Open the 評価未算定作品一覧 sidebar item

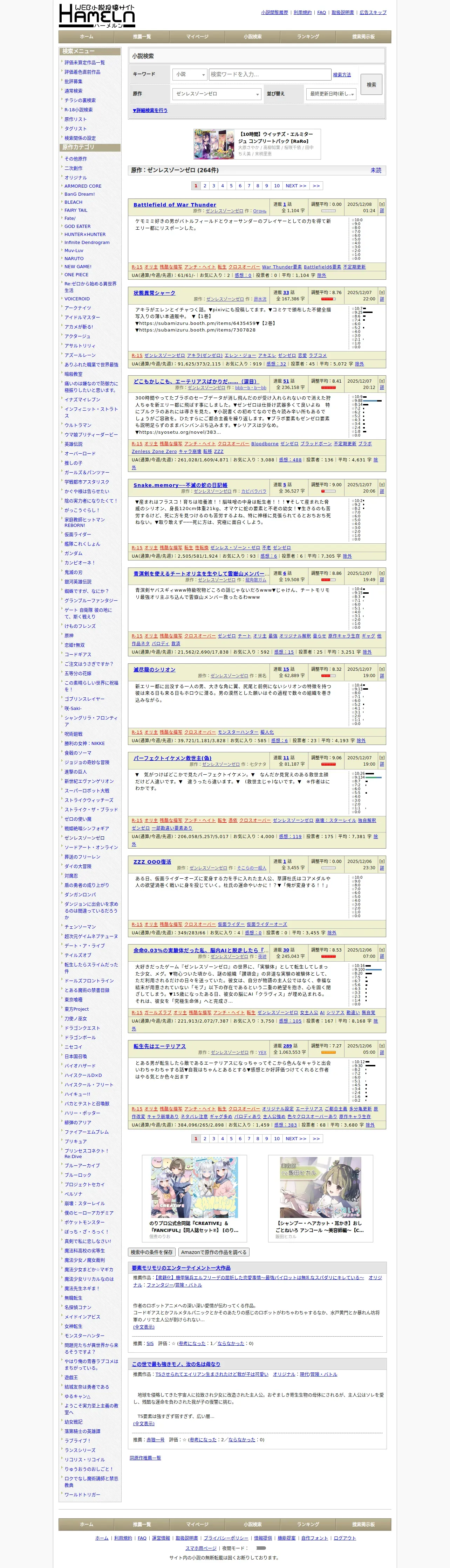tap(84, 63)
